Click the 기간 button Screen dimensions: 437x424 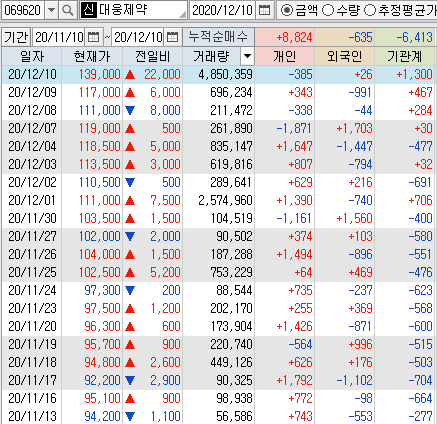[16, 37]
